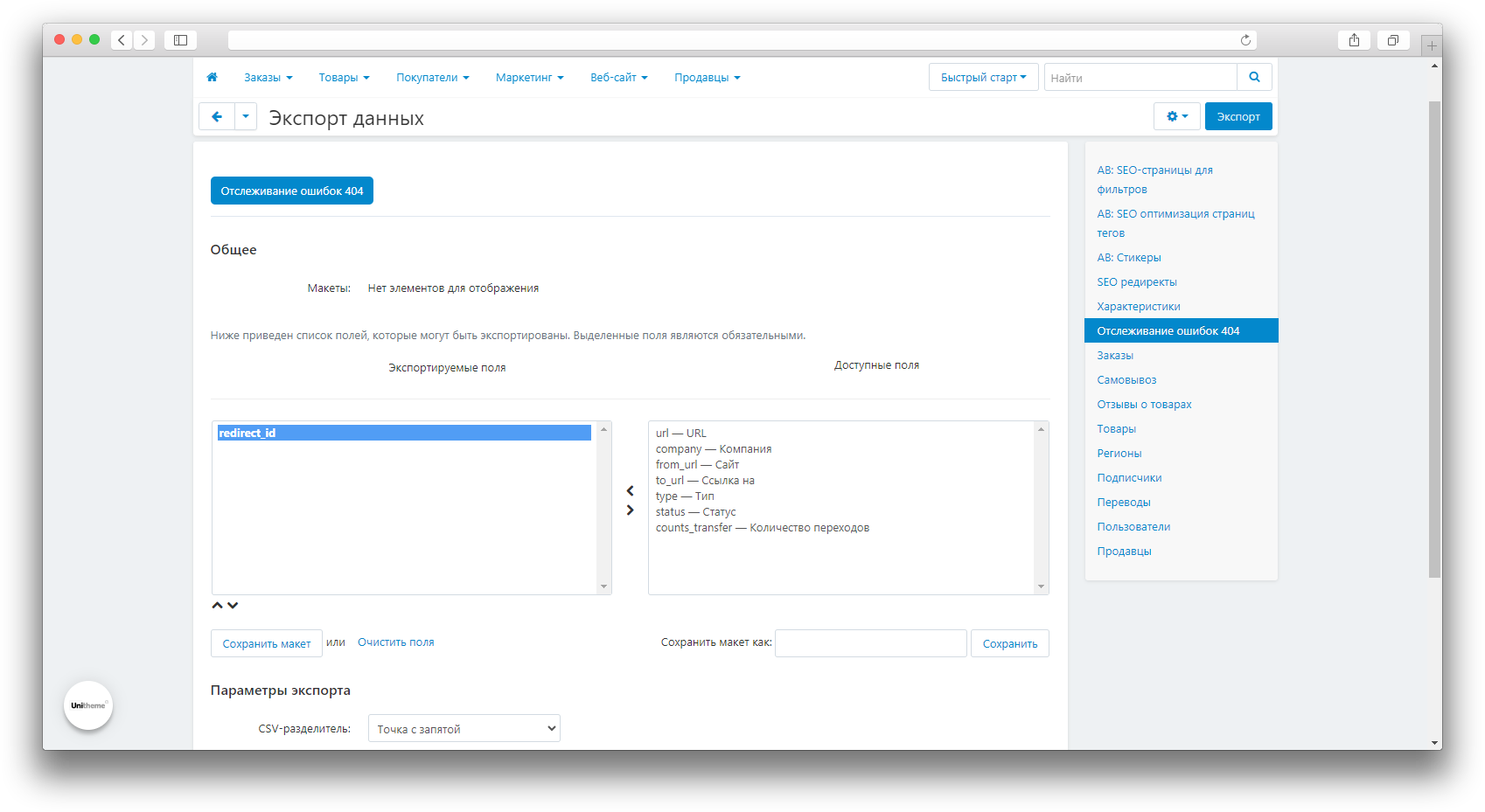Move field right to available fields
This screenshot has width=1485, height=812.
pyautogui.click(x=630, y=510)
